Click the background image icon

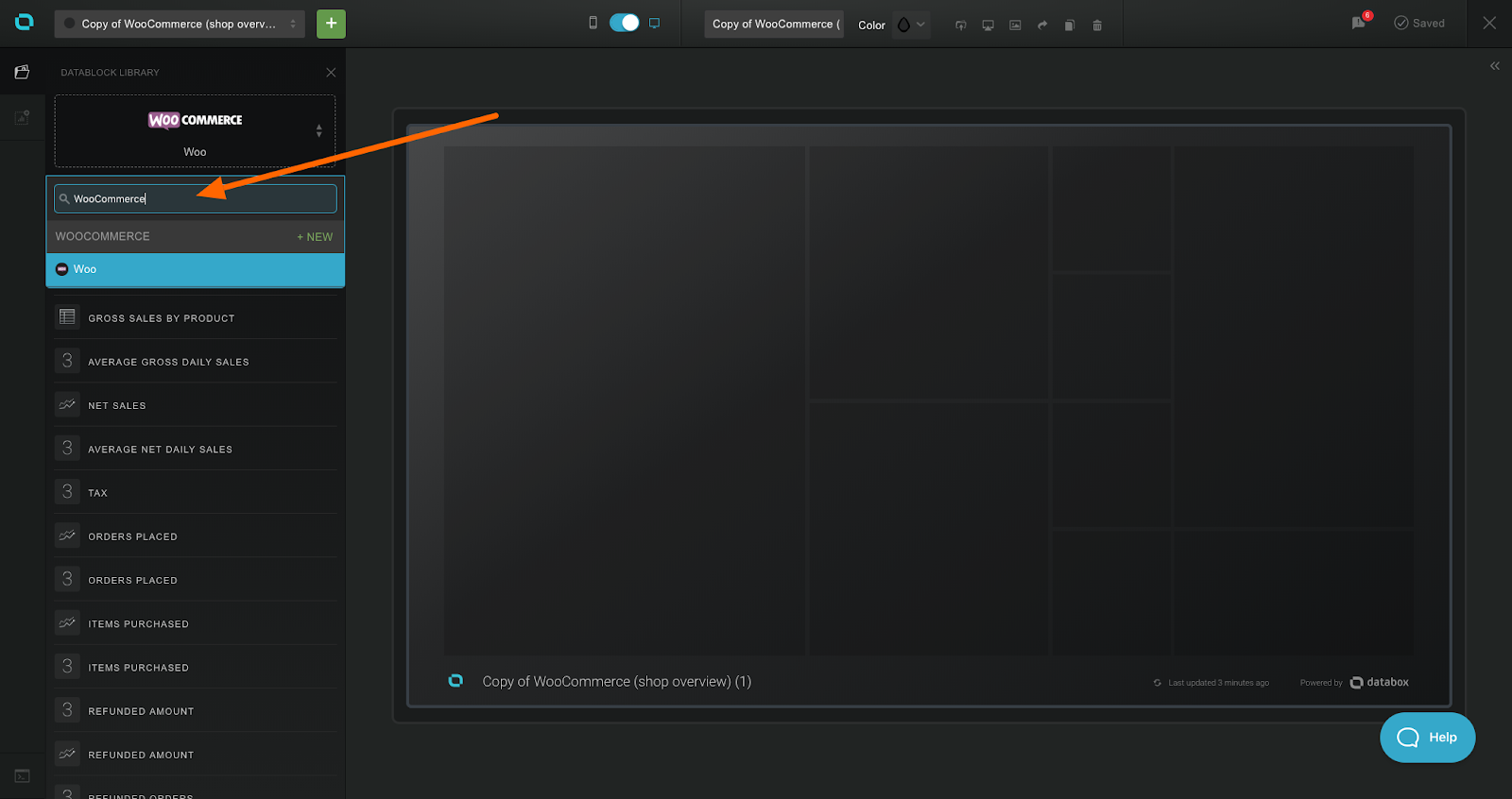[x=1015, y=25]
